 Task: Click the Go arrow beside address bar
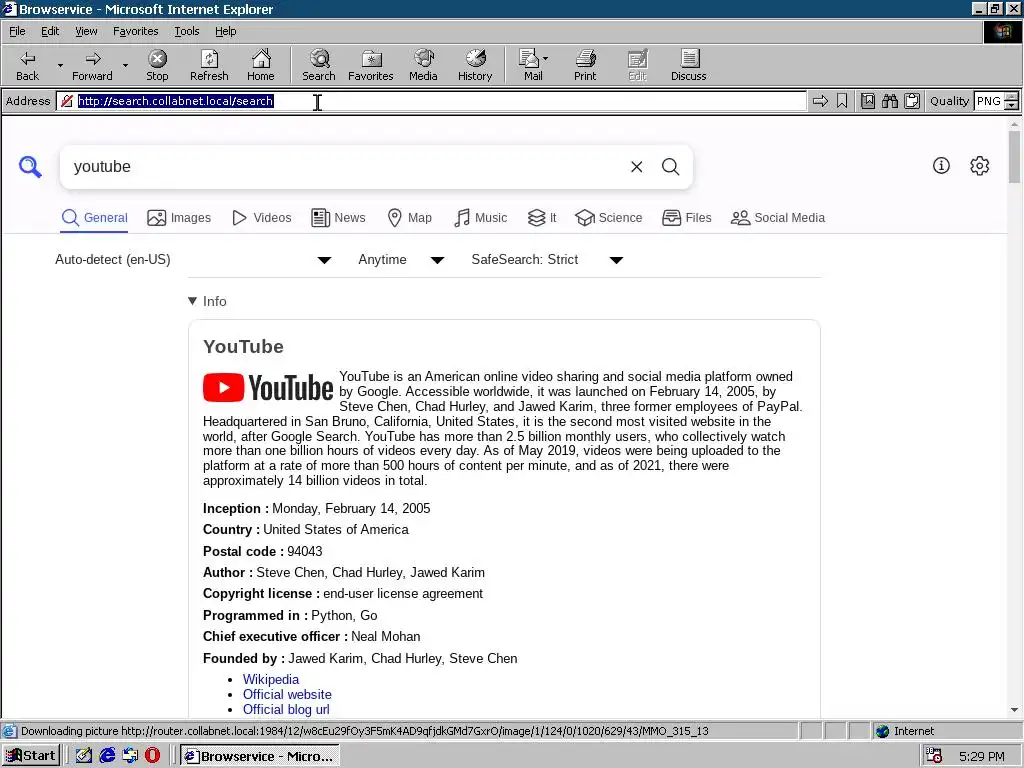click(x=820, y=101)
